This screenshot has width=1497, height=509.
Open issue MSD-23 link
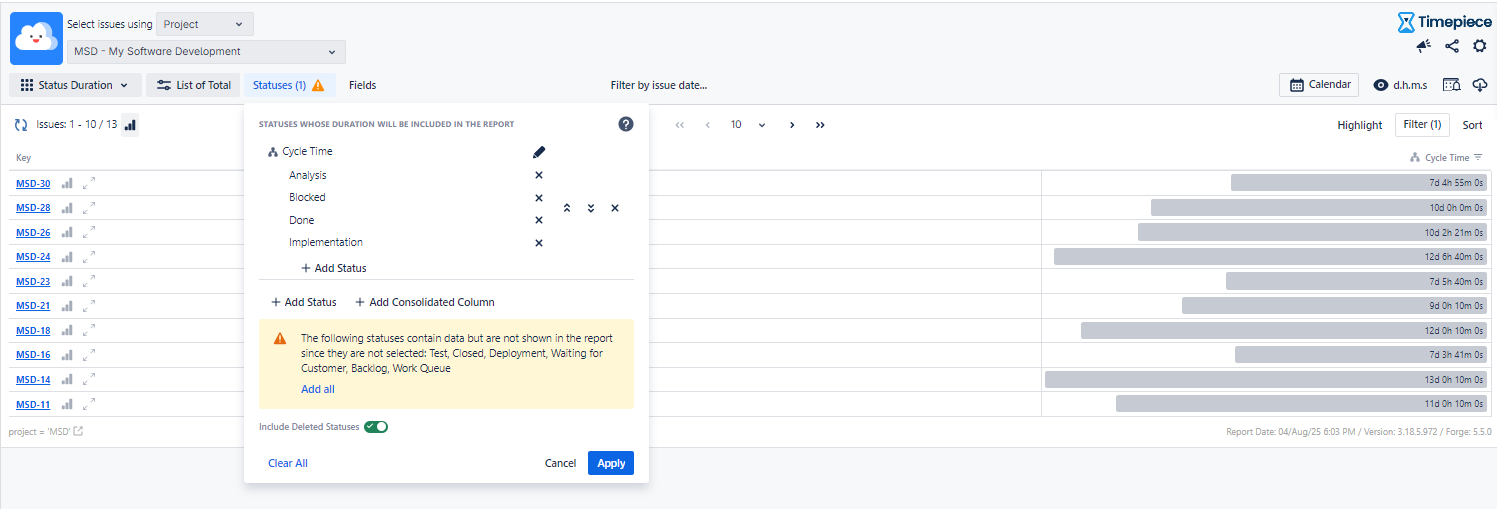[33, 281]
